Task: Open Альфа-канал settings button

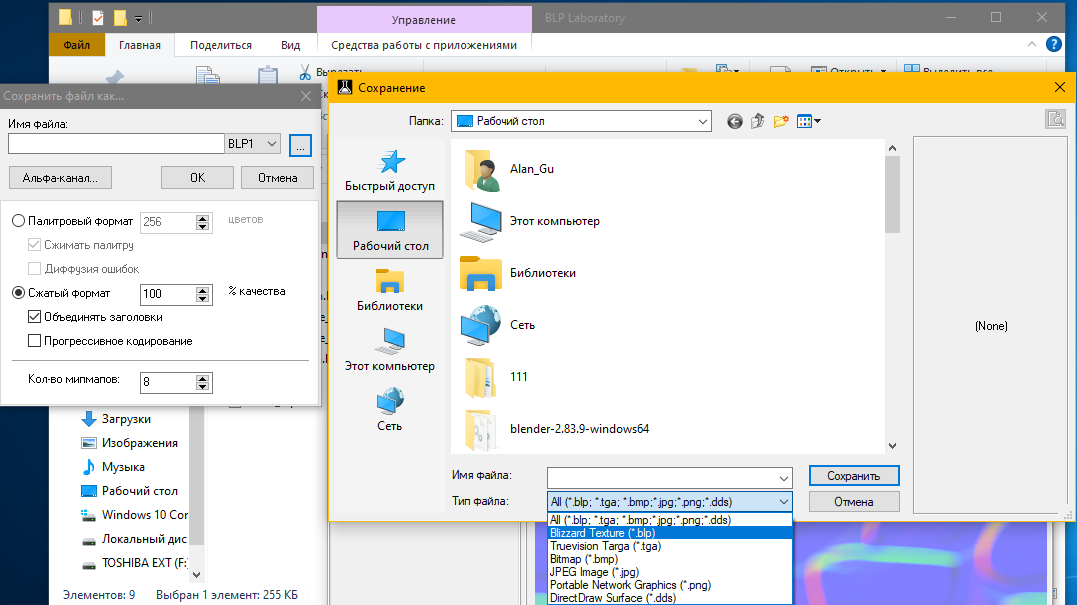Action: pyautogui.click(x=60, y=178)
